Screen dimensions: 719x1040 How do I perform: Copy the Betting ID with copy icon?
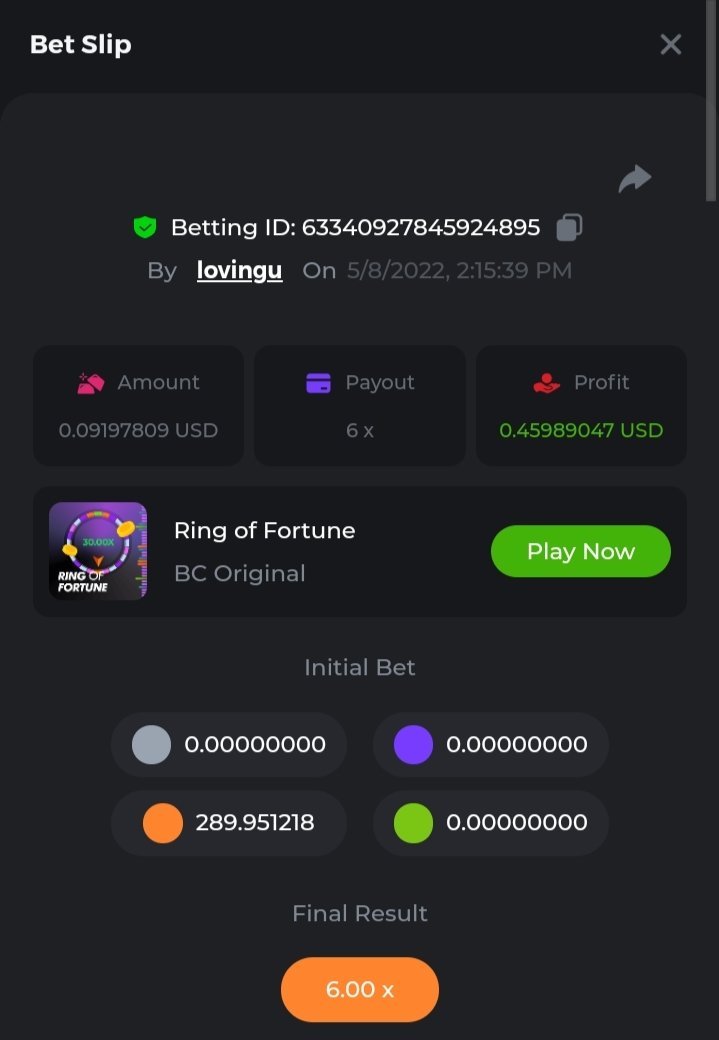point(569,227)
